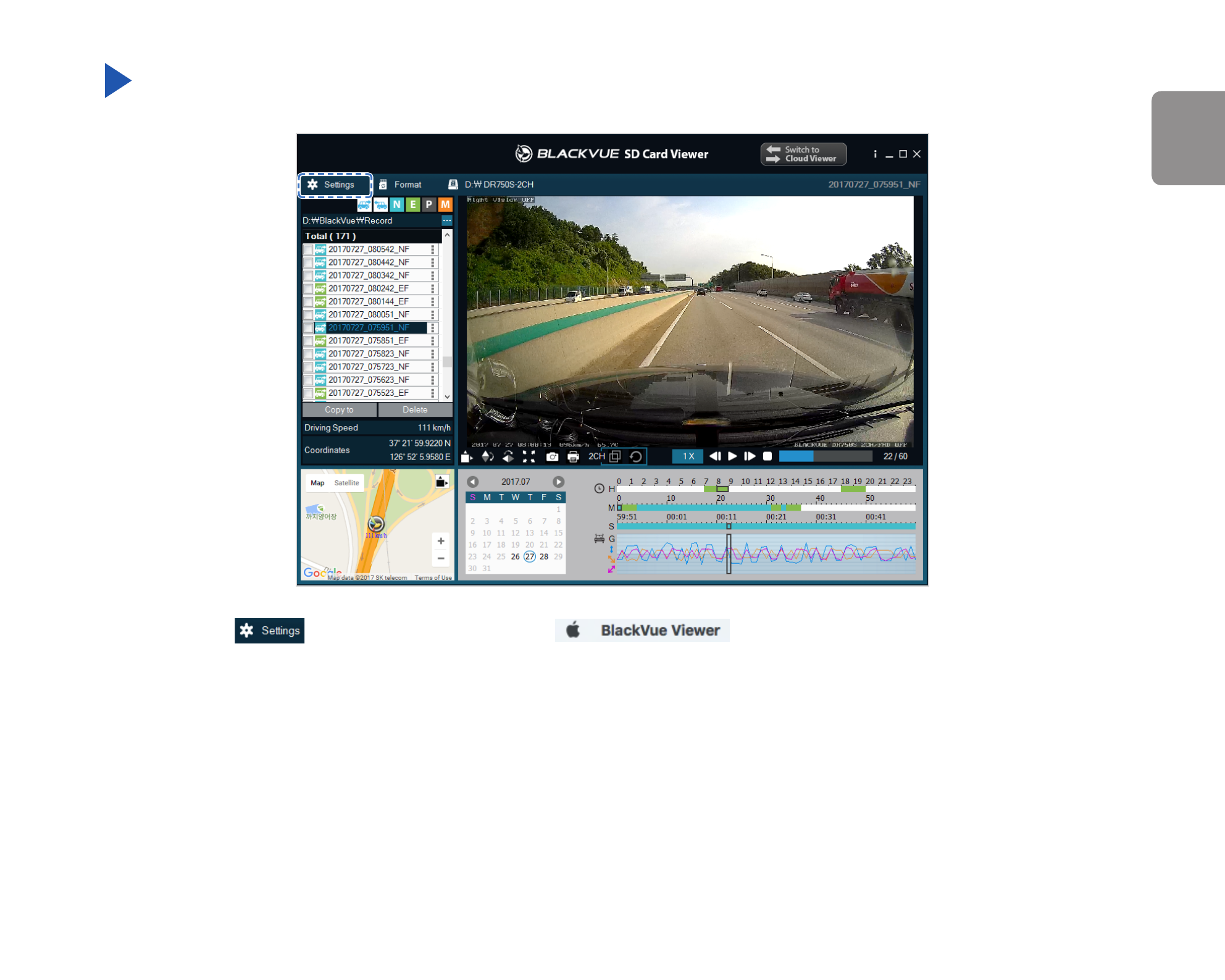Switch map to Satellite view

pyautogui.click(x=346, y=483)
